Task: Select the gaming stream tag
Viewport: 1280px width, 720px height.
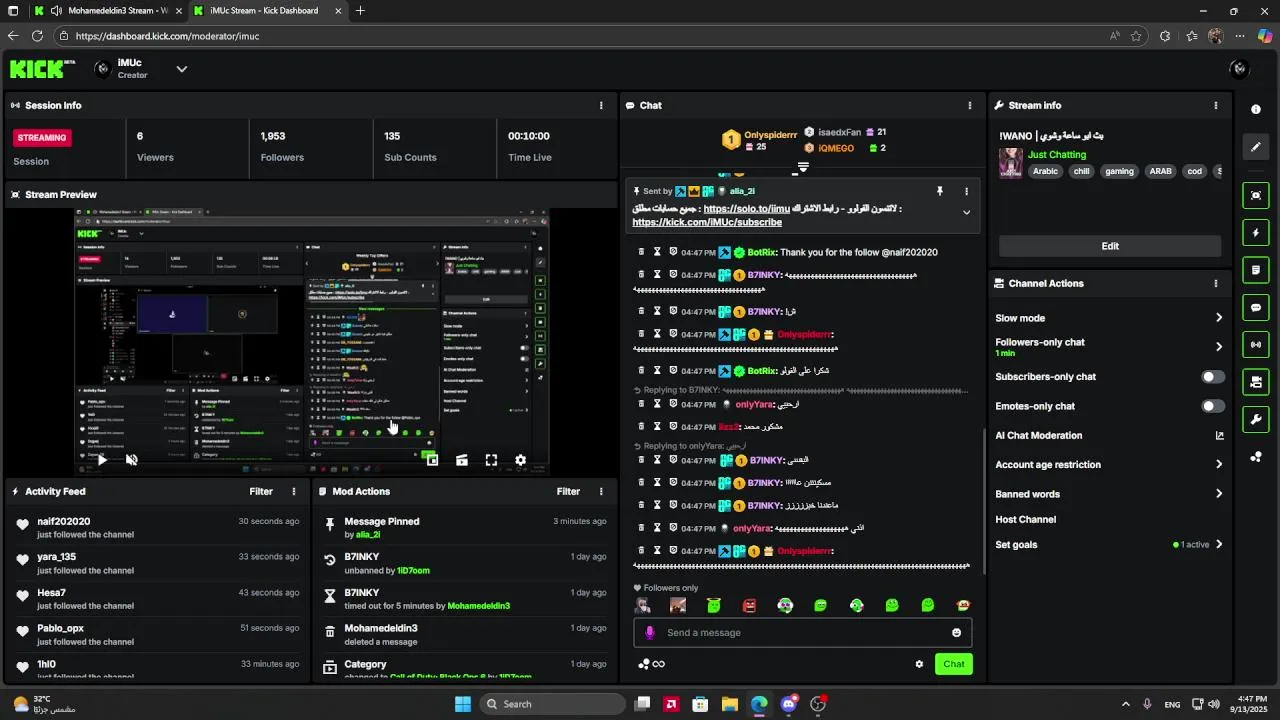Action: pyautogui.click(x=1119, y=171)
